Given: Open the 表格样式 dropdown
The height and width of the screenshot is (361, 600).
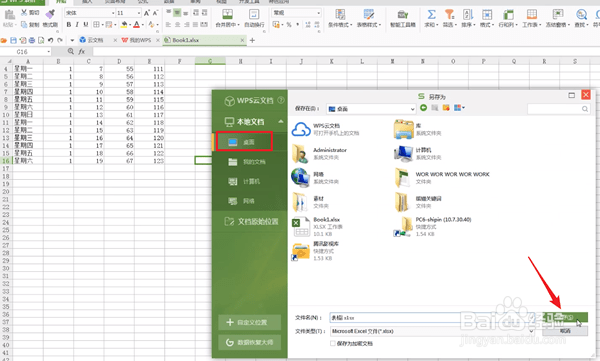Looking at the screenshot, I should click(x=368, y=25).
